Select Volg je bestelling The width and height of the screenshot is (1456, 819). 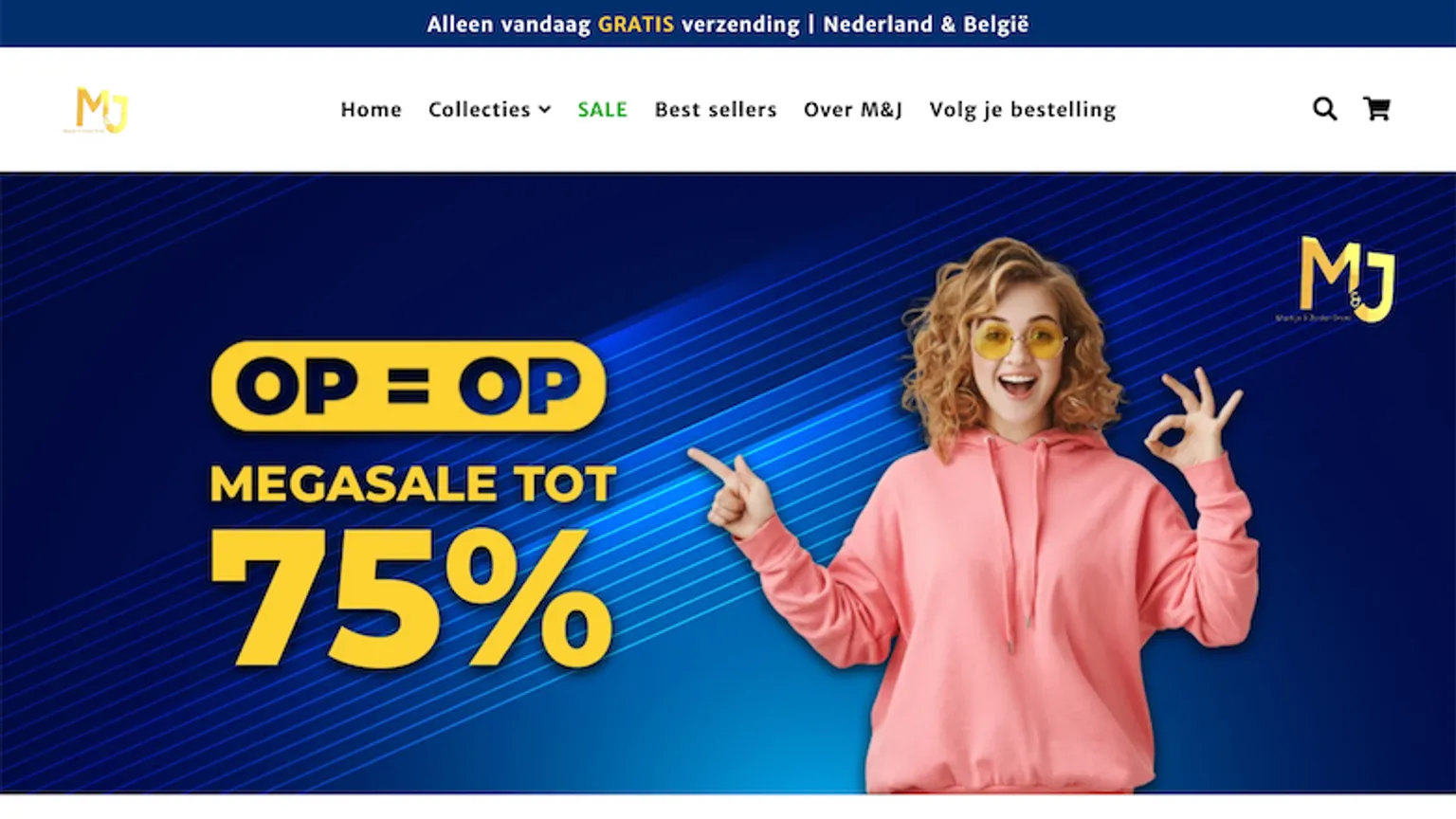pos(1023,110)
